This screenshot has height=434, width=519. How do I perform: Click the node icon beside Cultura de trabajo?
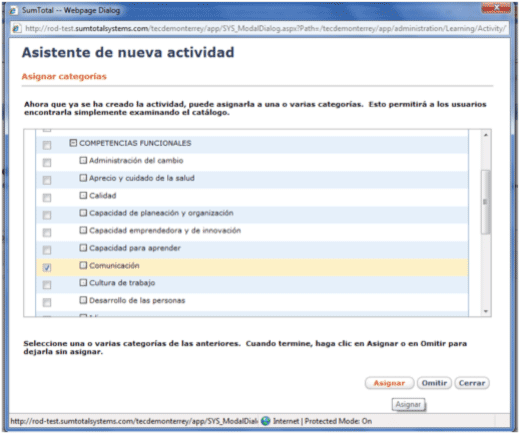83,283
